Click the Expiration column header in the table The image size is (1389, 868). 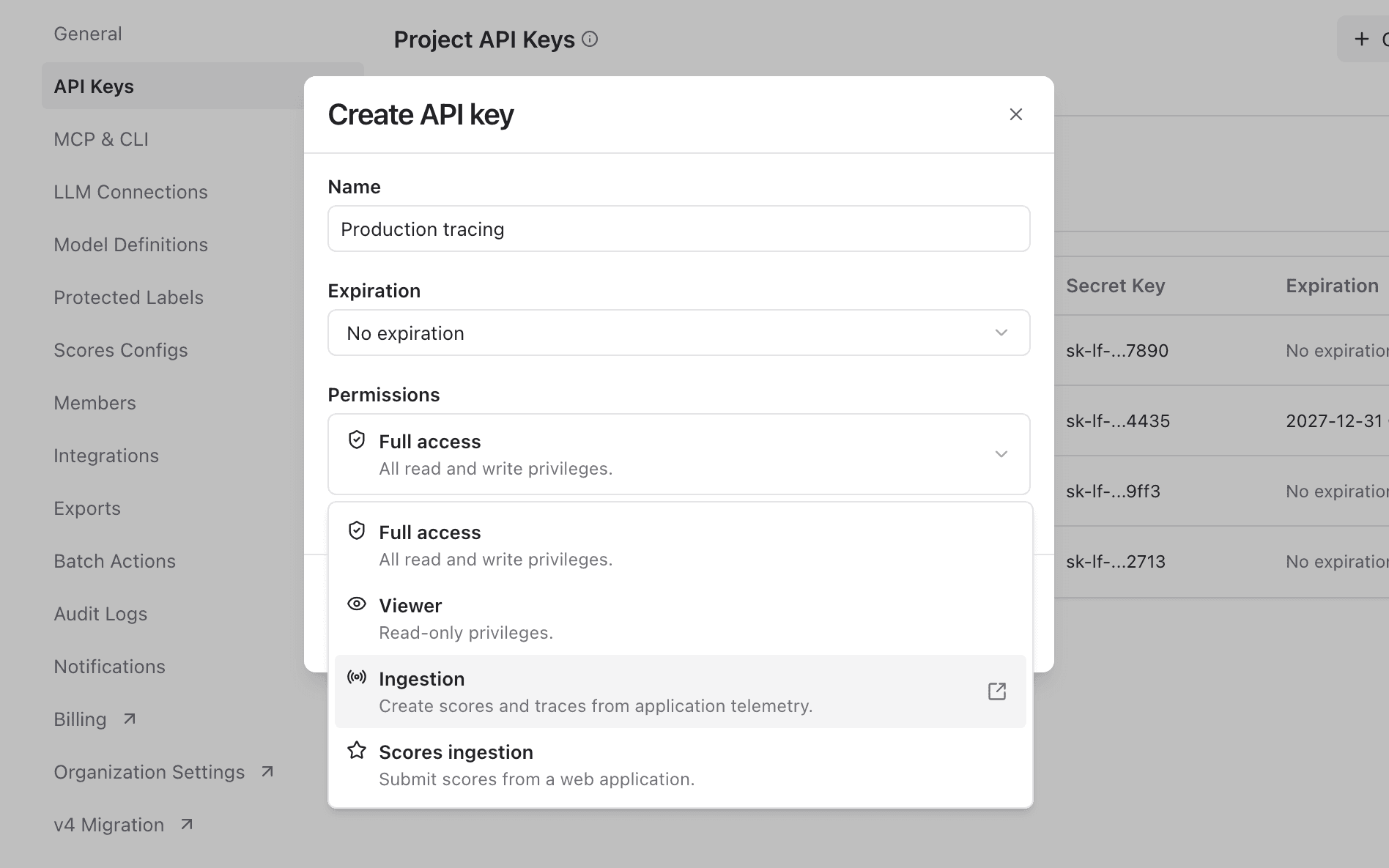(x=1332, y=286)
